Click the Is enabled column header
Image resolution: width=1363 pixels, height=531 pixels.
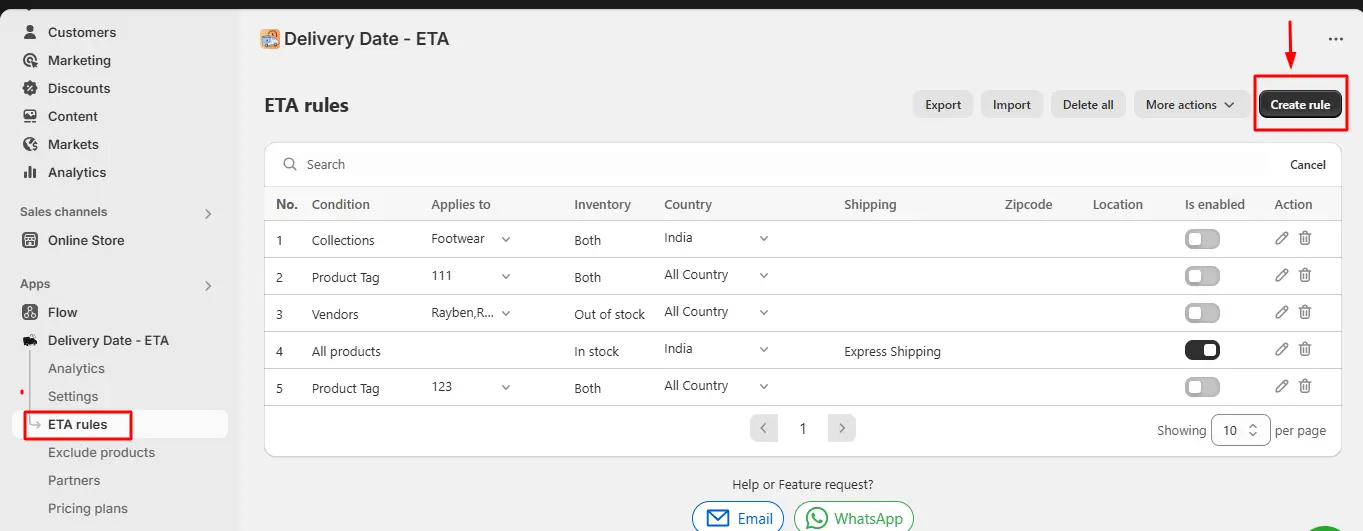pos(1215,204)
